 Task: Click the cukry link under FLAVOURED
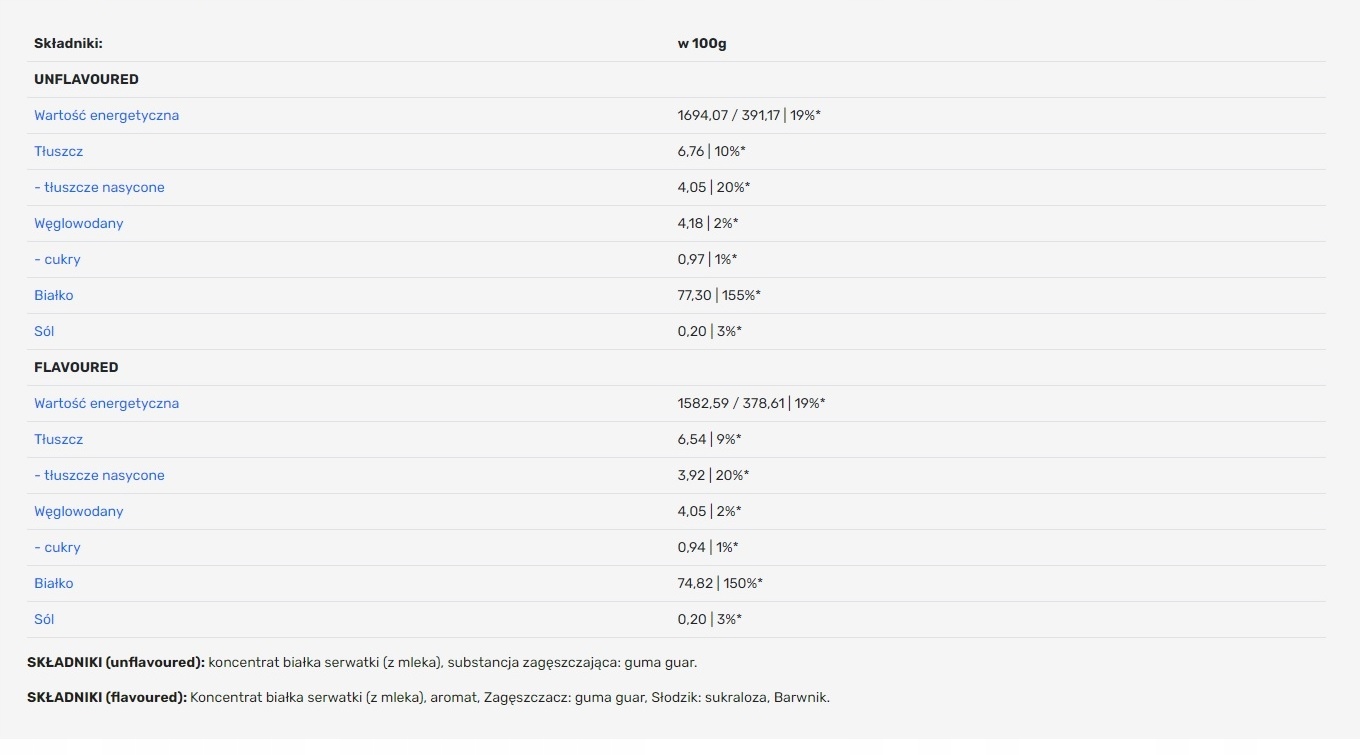click(57, 547)
